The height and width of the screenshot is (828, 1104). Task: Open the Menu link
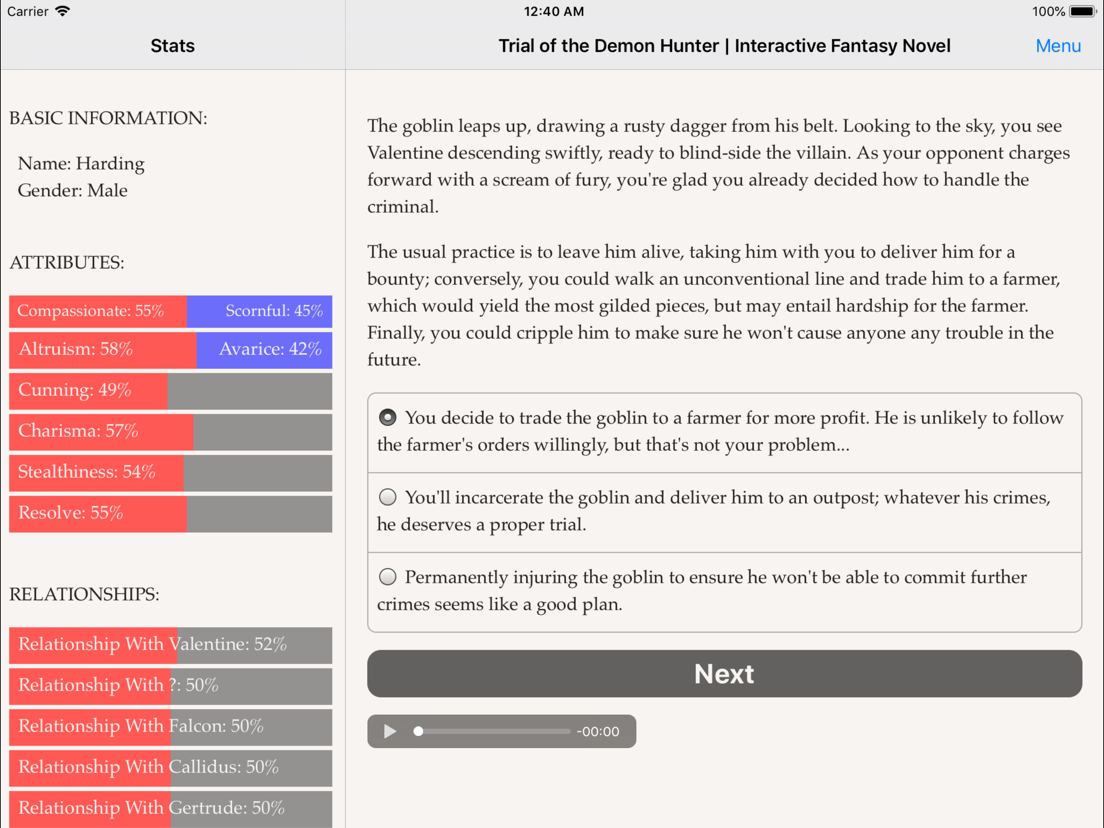tap(1058, 46)
